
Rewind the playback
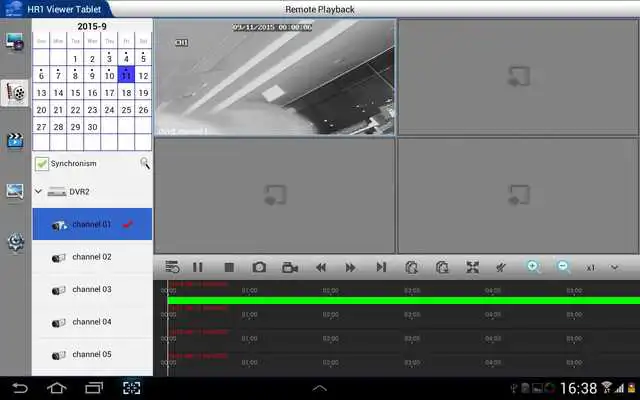click(321, 267)
